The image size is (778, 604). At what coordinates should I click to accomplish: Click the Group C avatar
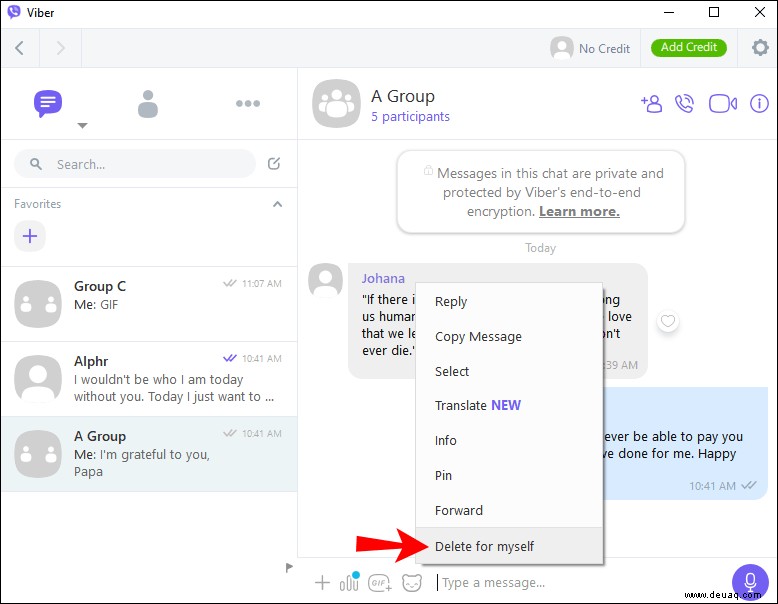coord(38,304)
